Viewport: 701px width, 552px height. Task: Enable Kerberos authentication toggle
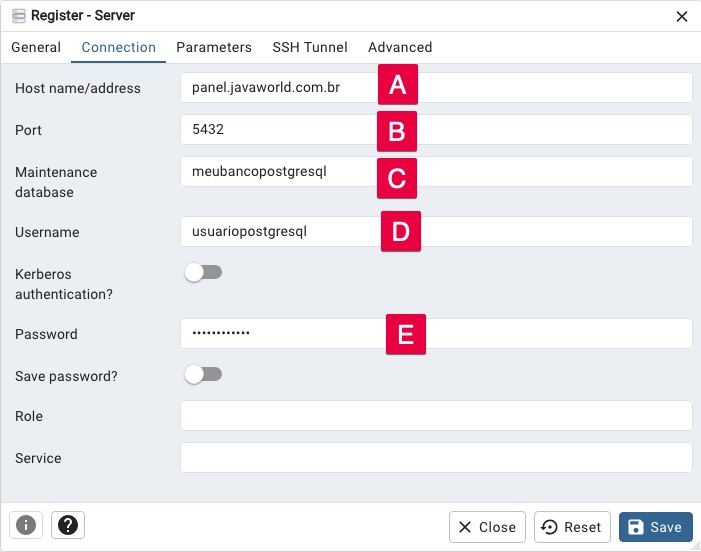pos(203,272)
